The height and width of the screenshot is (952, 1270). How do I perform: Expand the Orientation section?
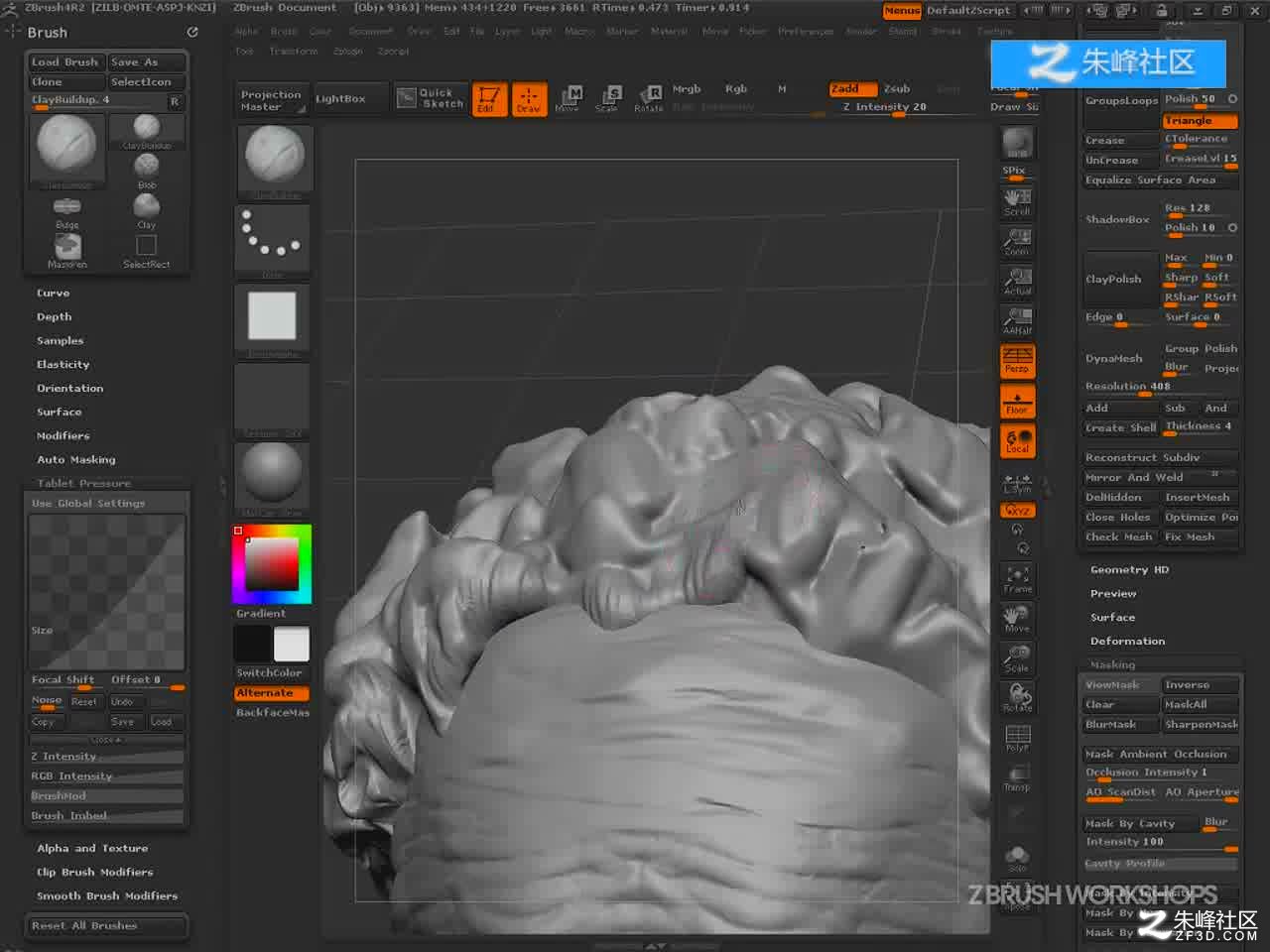pyautogui.click(x=70, y=389)
